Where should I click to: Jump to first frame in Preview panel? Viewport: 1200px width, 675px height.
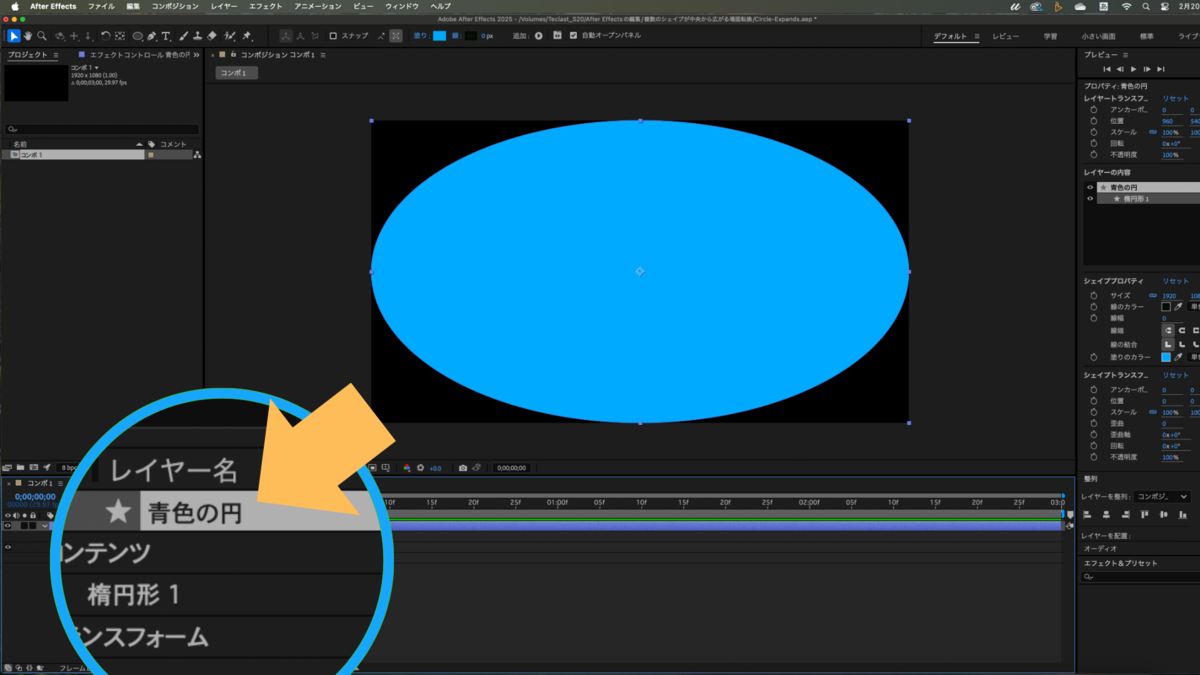coord(1107,69)
